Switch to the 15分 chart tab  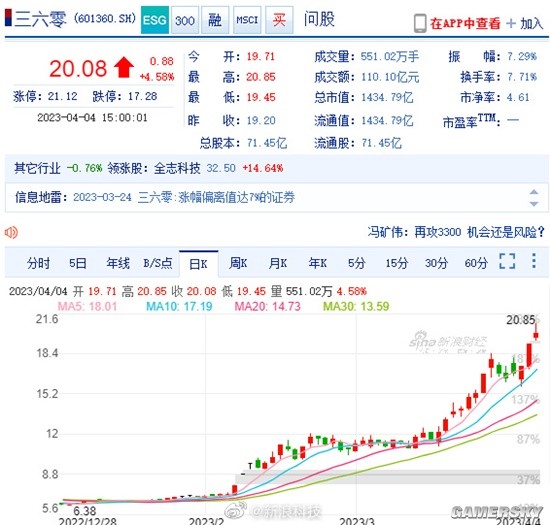(x=397, y=263)
